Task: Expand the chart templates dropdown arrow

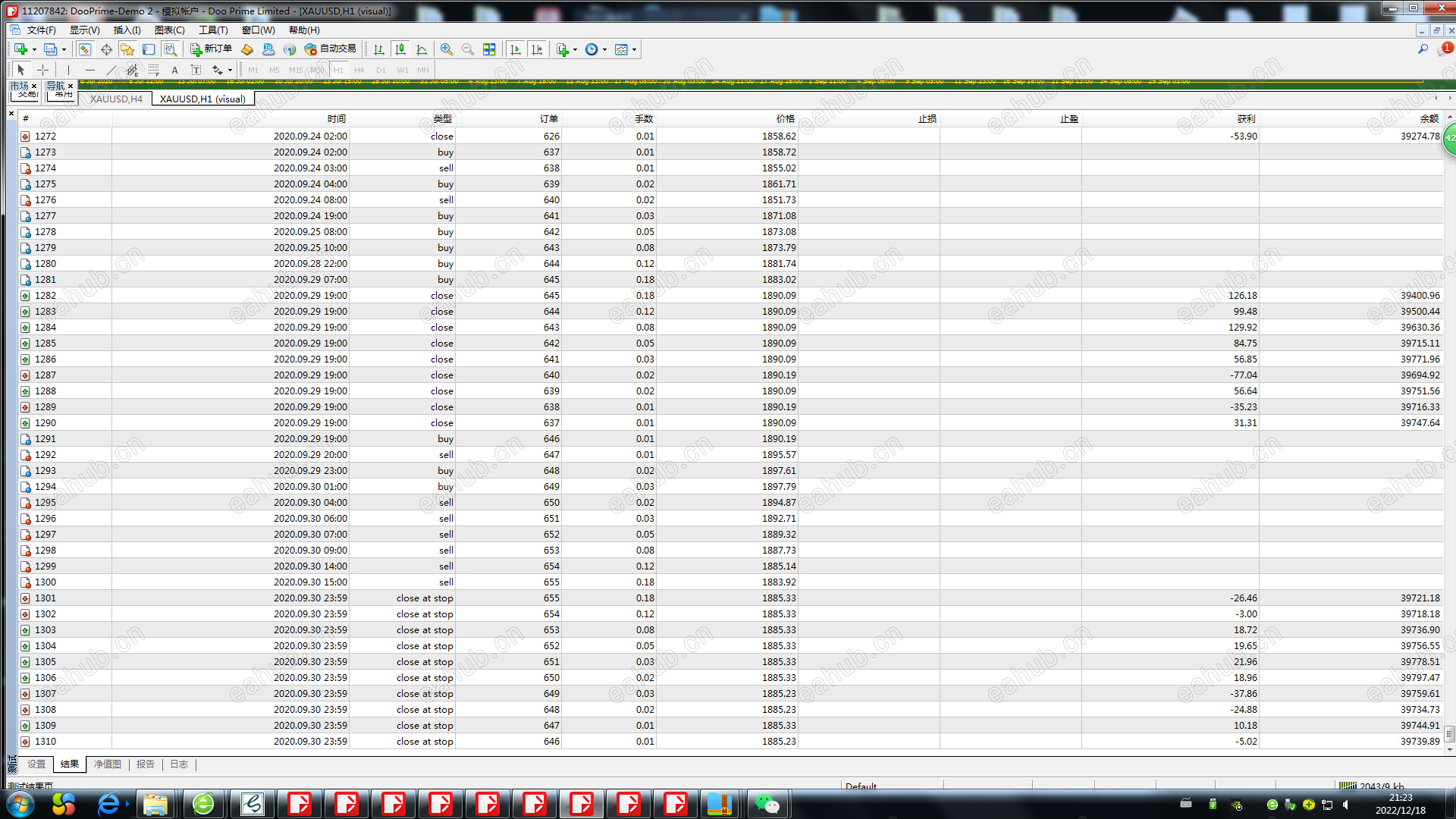Action: 634,50
